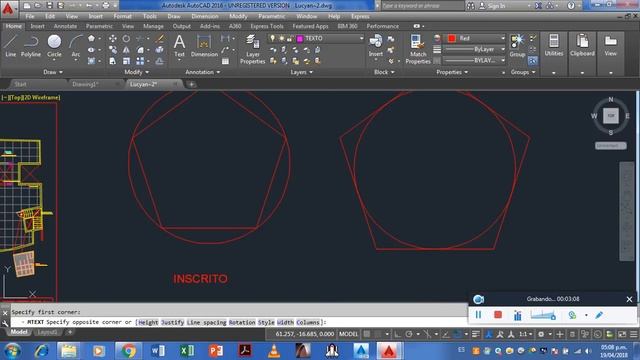640x360 pixels.
Task: Open the Format menu
Action: coord(122,16)
